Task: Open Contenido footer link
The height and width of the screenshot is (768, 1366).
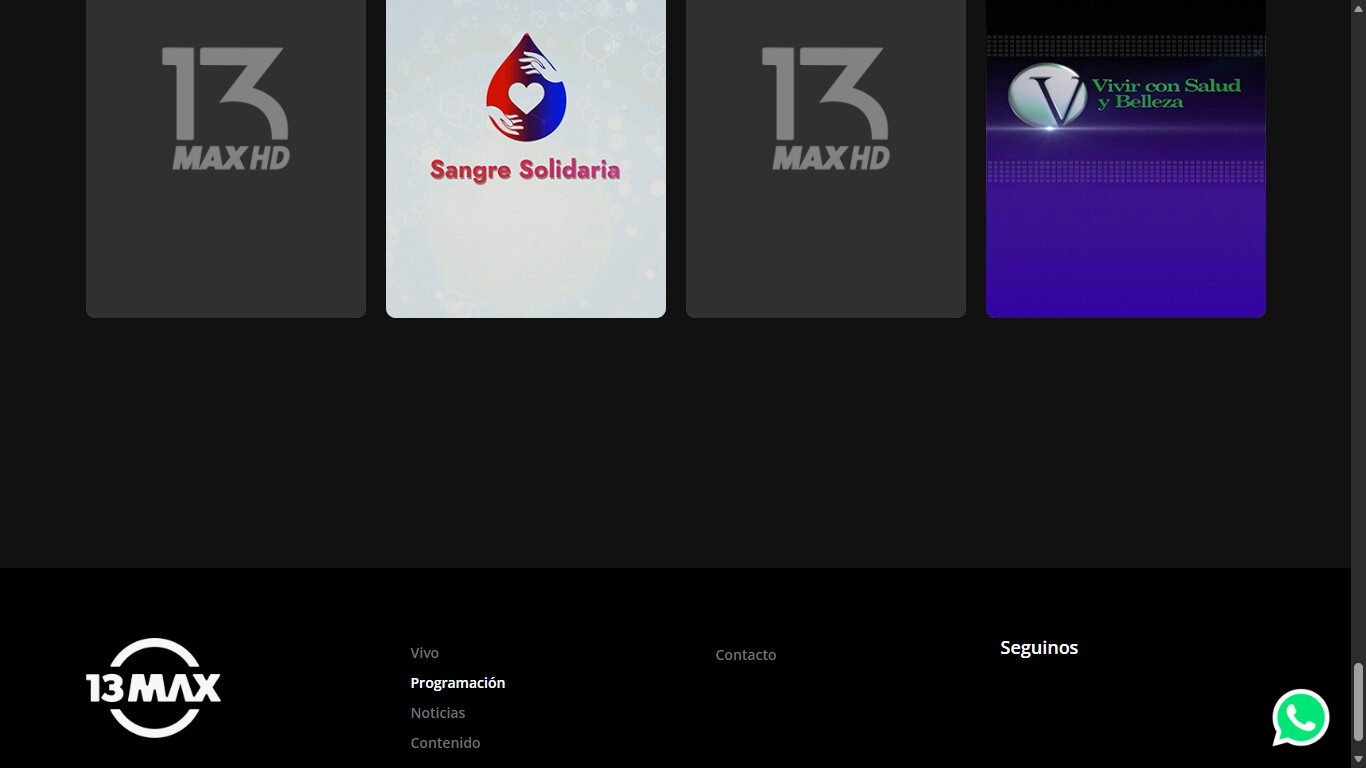Action: (x=445, y=743)
